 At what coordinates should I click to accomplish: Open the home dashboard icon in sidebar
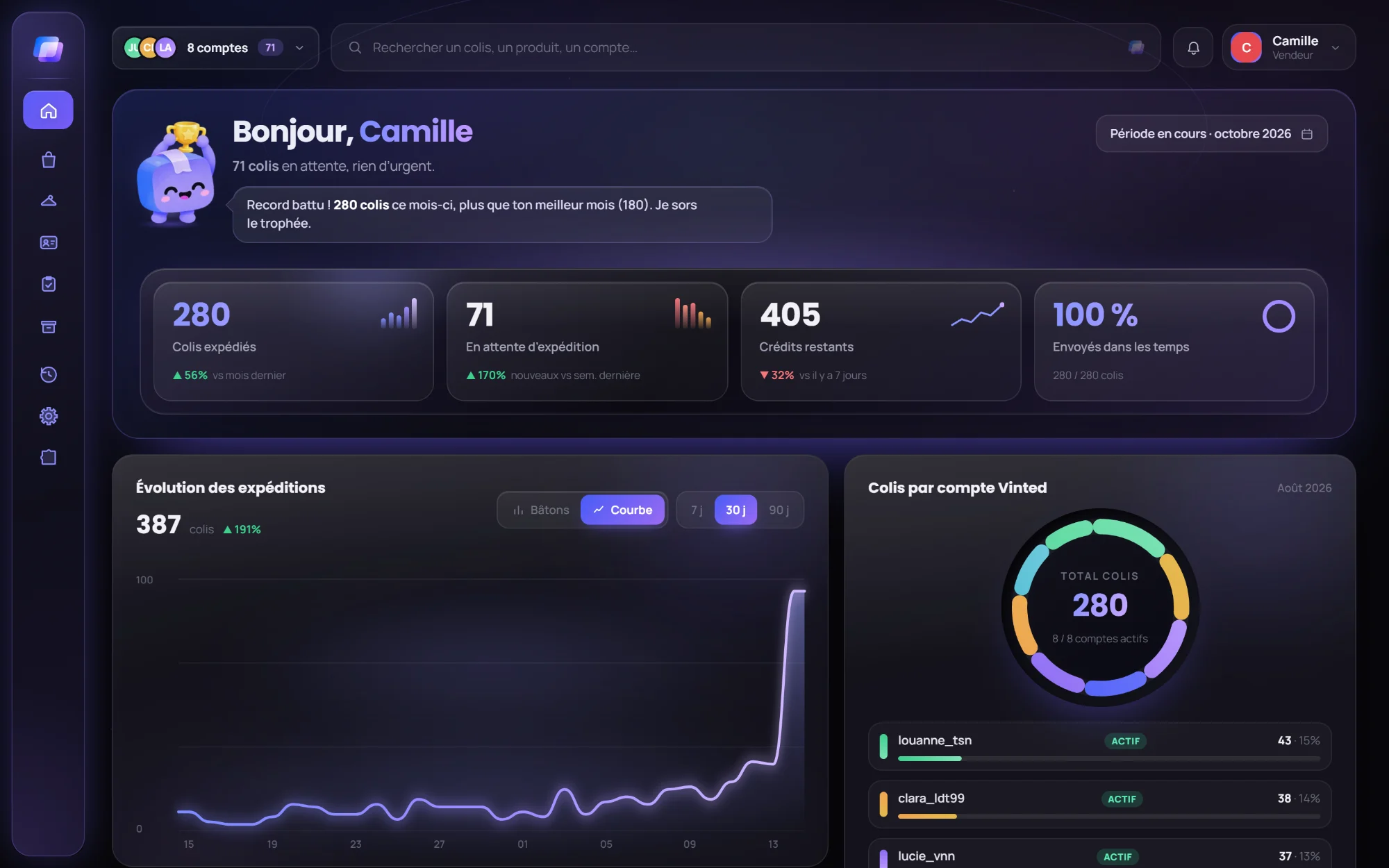click(48, 110)
